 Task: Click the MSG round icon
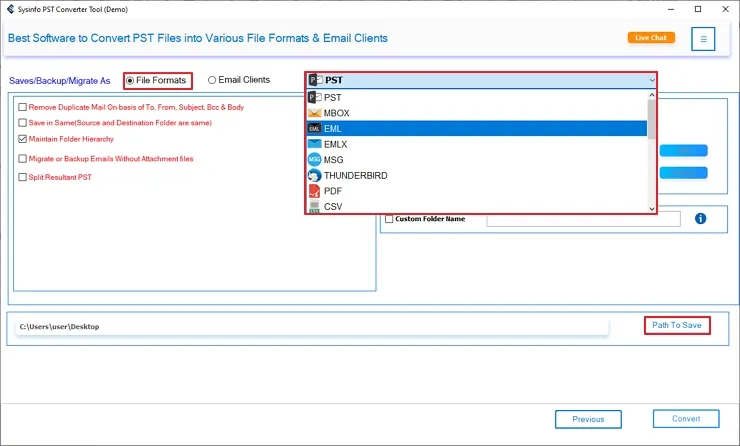[x=314, y=160]
